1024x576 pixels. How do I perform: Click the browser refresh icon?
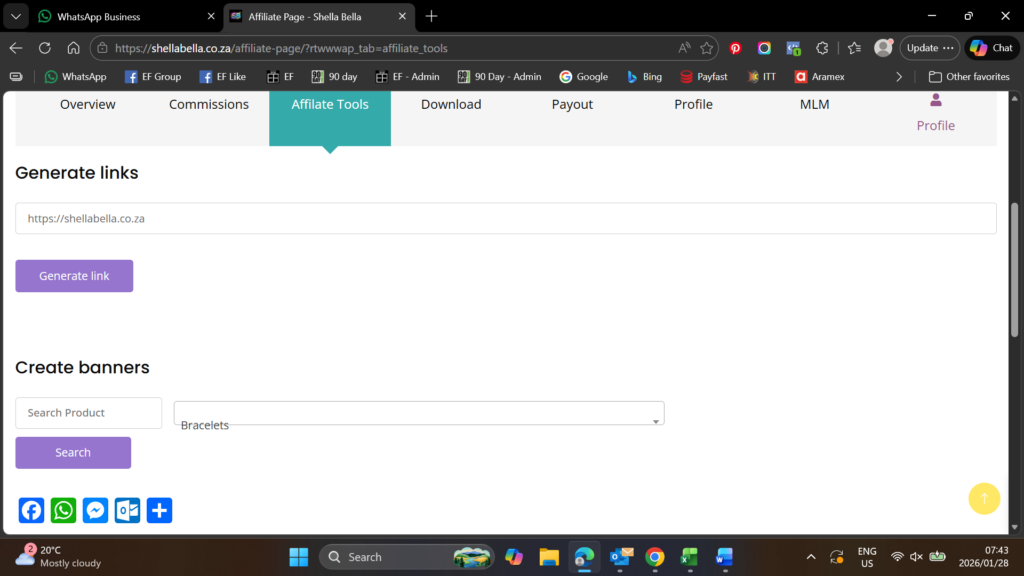click(x=45, y=48)
